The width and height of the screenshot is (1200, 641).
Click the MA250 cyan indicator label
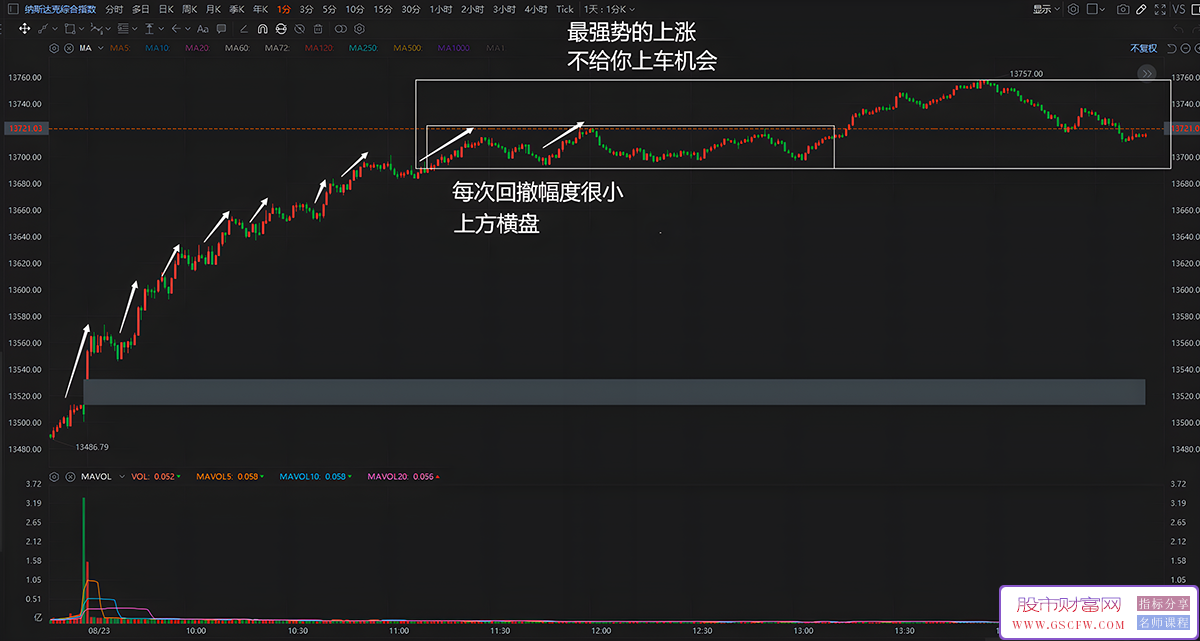pos(363,48)
